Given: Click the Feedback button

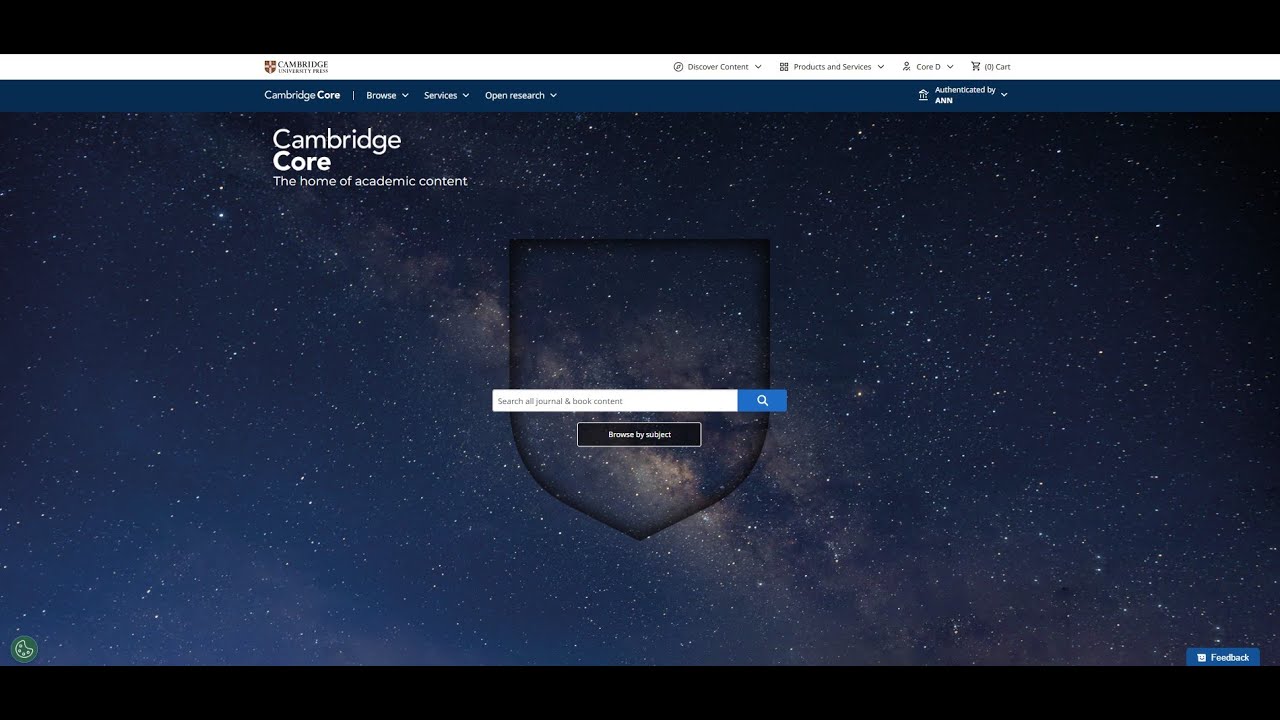Looking at the screenshot, I should 1223,657.
